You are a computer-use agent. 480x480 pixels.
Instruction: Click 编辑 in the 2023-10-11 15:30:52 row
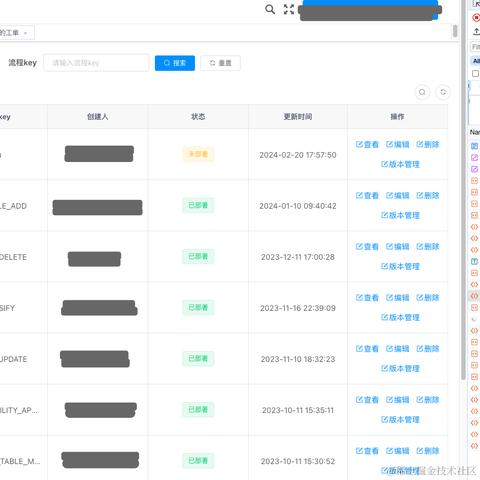[397, 451]
